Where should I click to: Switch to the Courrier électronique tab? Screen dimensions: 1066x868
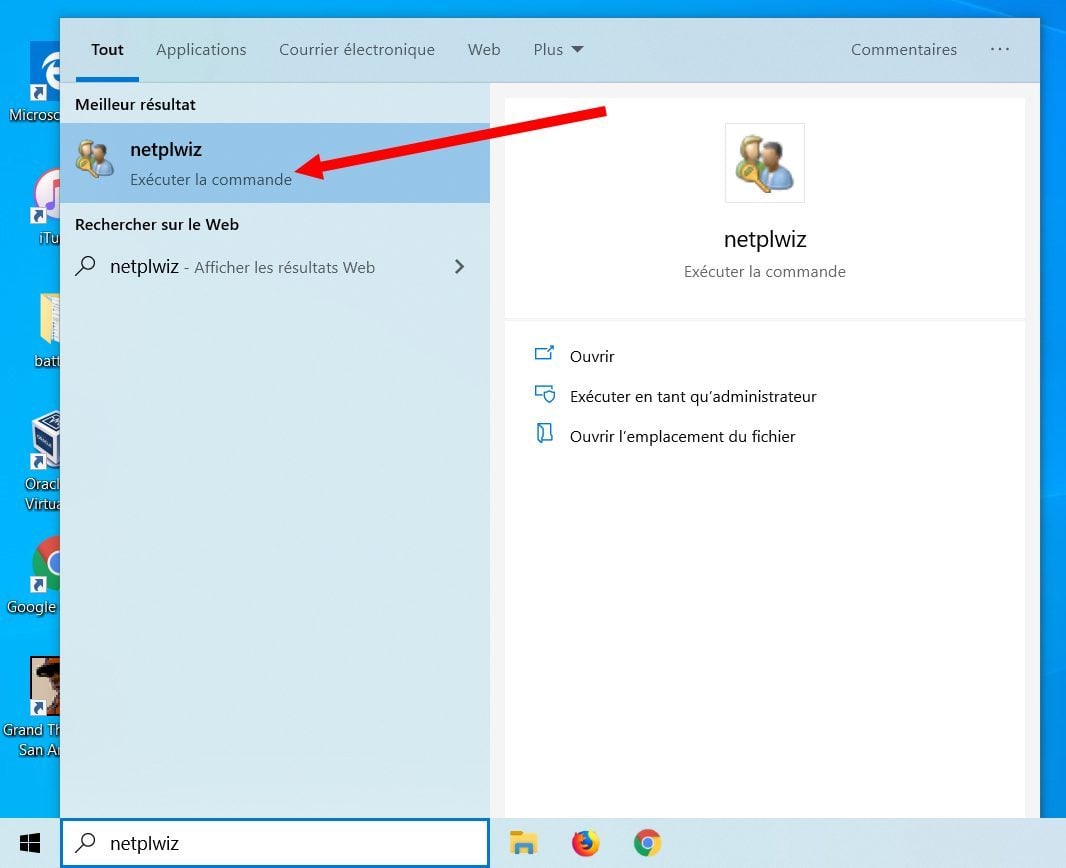pos(357,49)
